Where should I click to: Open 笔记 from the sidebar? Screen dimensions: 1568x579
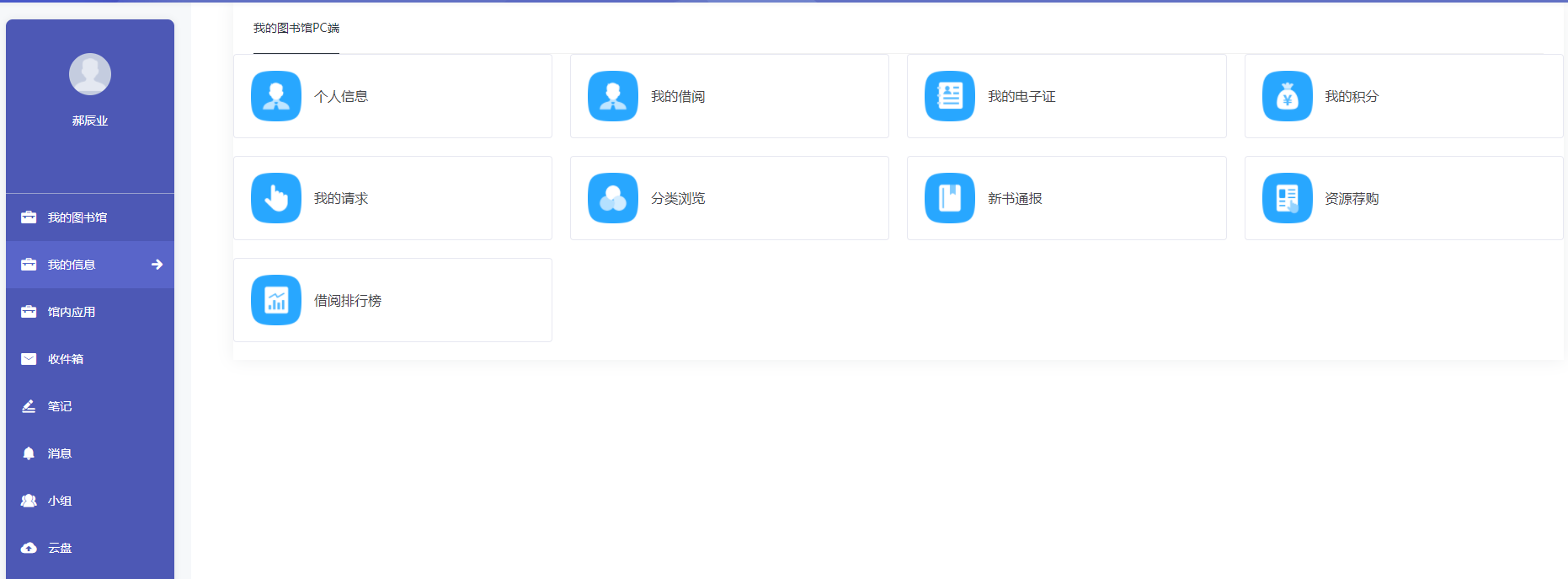coord(60,406)
